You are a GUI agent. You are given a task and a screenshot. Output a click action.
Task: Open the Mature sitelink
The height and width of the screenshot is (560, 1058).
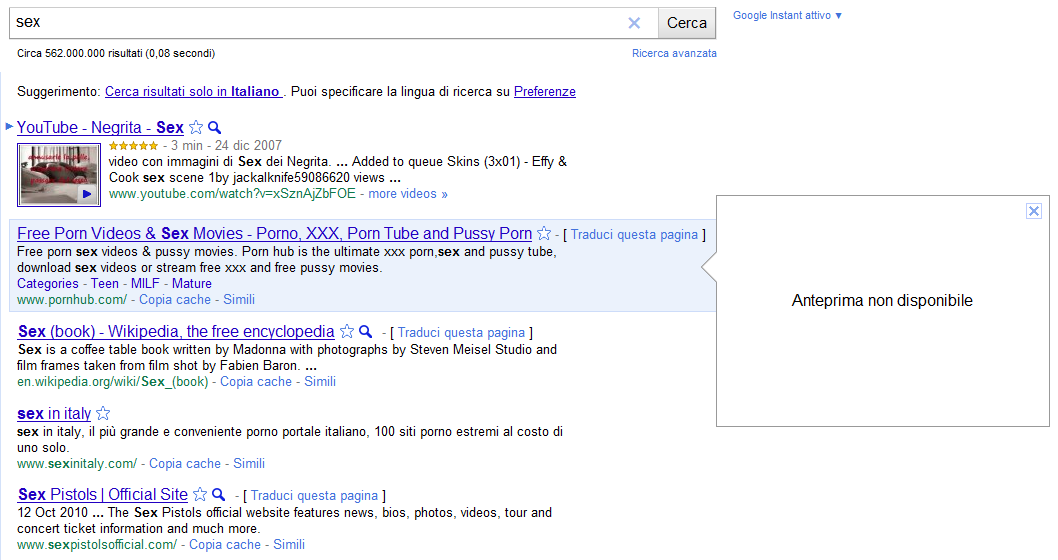click(192, 283)
